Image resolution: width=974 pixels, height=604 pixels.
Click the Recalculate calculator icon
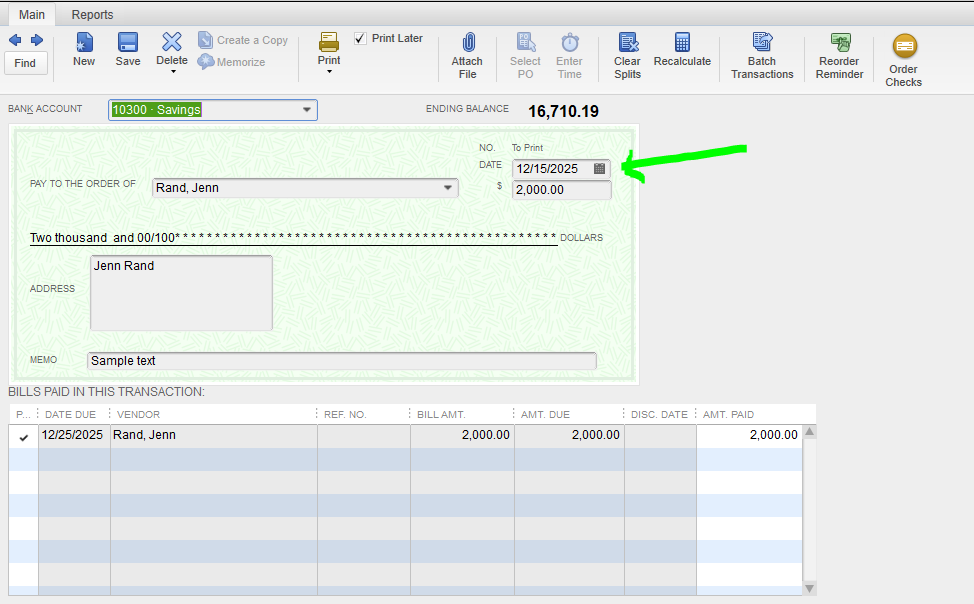coord(682,42)
